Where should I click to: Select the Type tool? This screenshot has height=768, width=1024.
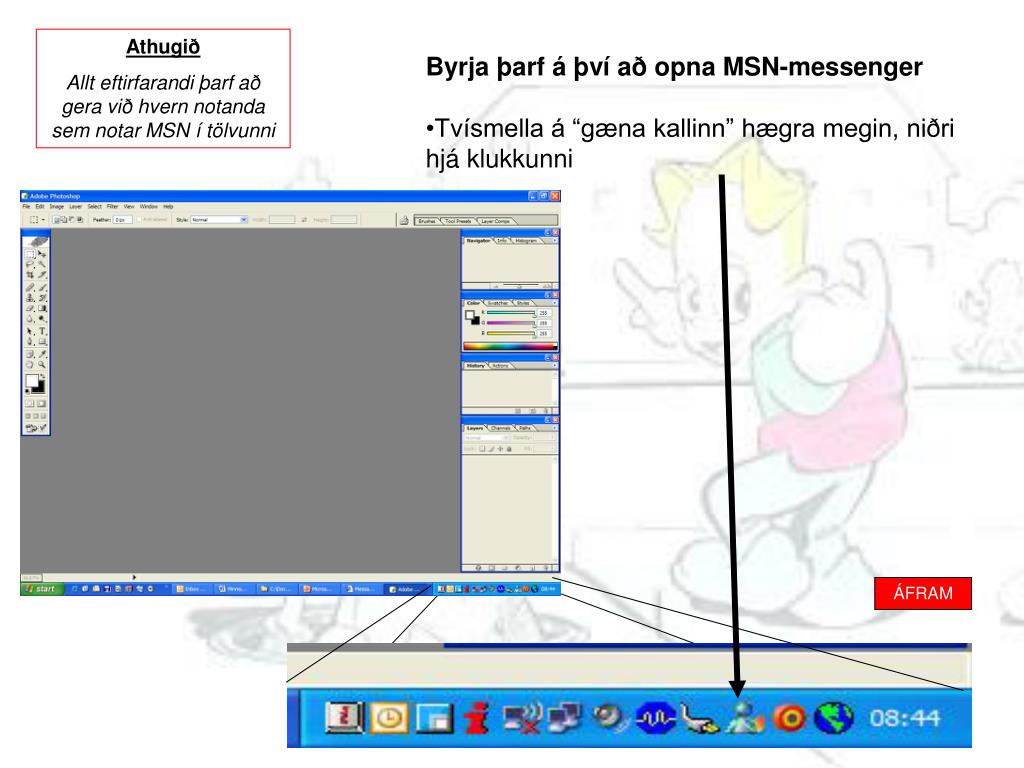pos(42,330)
